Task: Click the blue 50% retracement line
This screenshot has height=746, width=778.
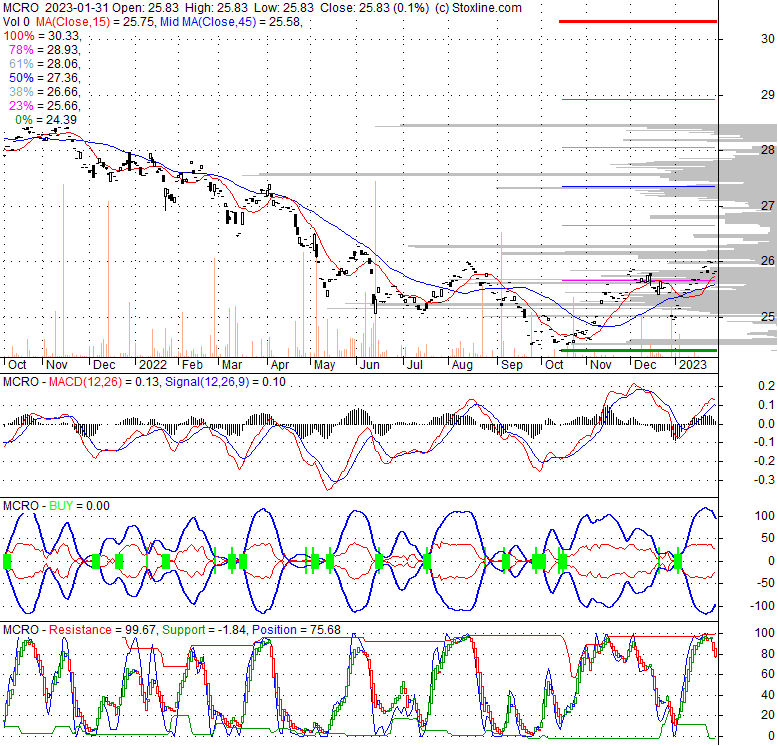Action: (638, 186)
